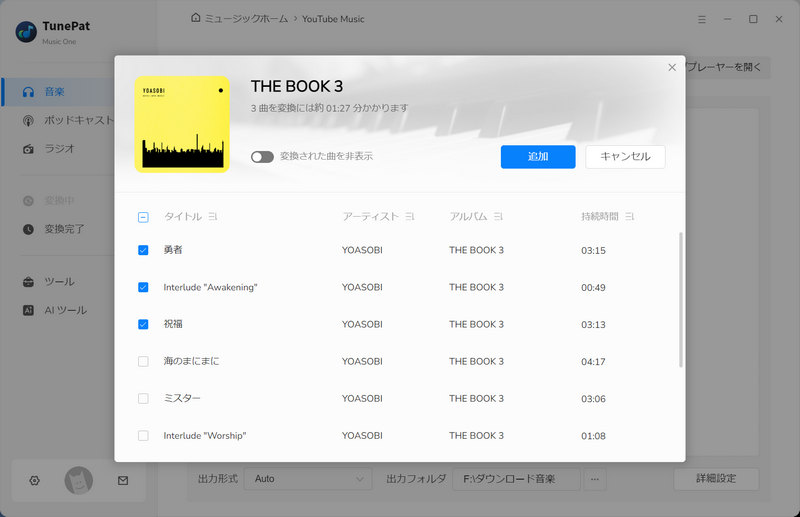Uncheck the 祝福 track checkbox
The width and height of the screenshot is (800, 517).
[143, 324]
